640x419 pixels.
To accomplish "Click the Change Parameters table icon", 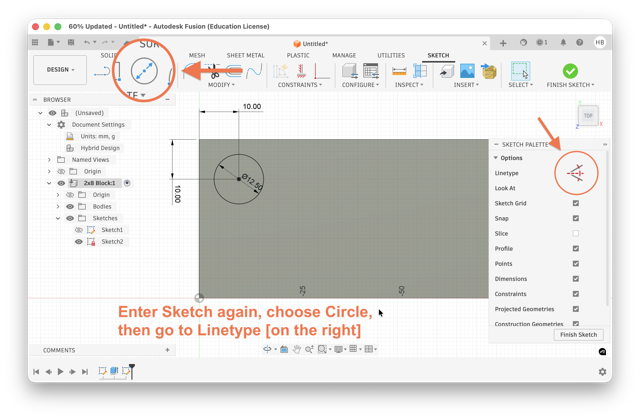I will point(371,71).
